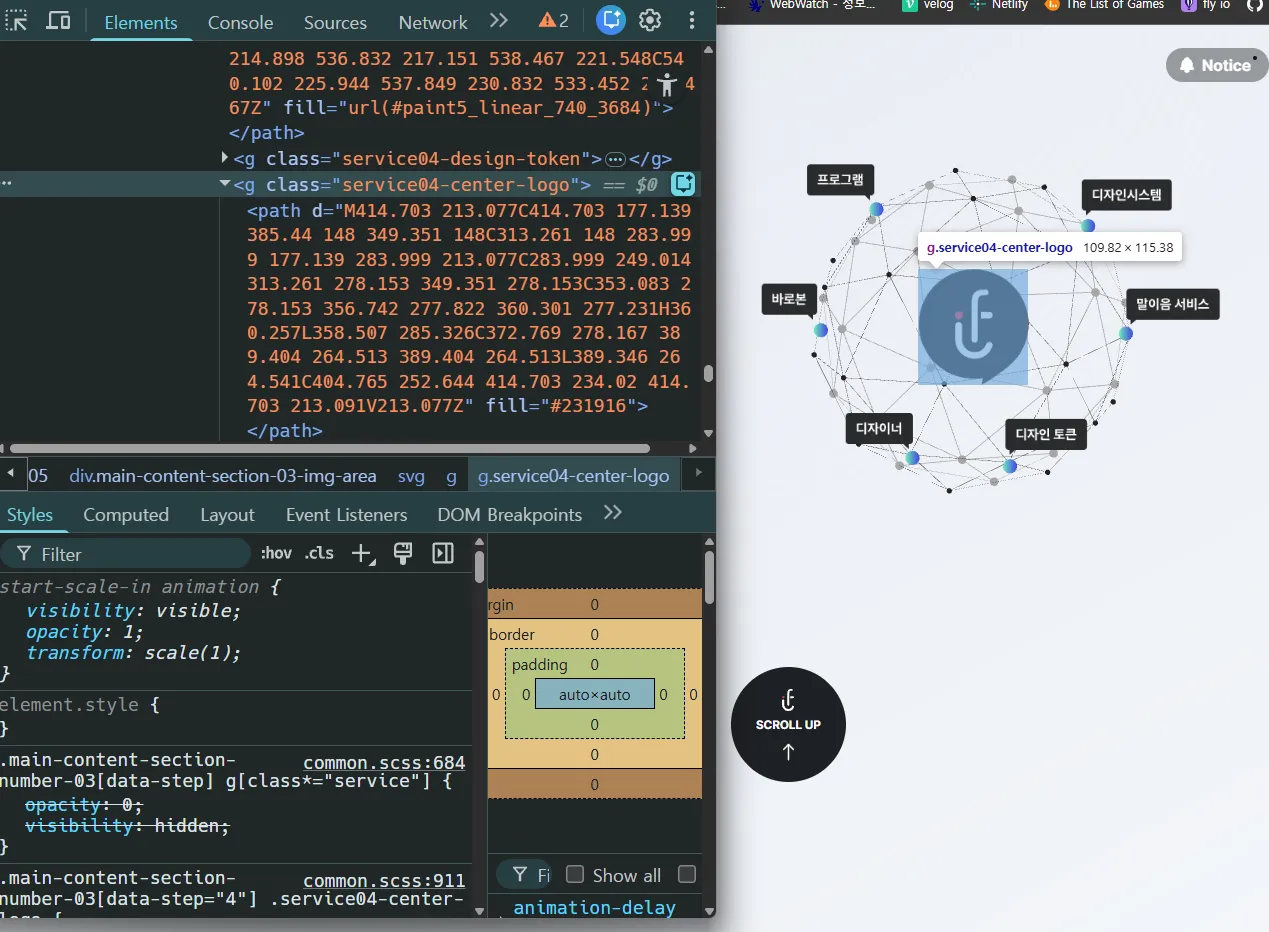Click the bell icon on Notice button

tap(1187, 65)
